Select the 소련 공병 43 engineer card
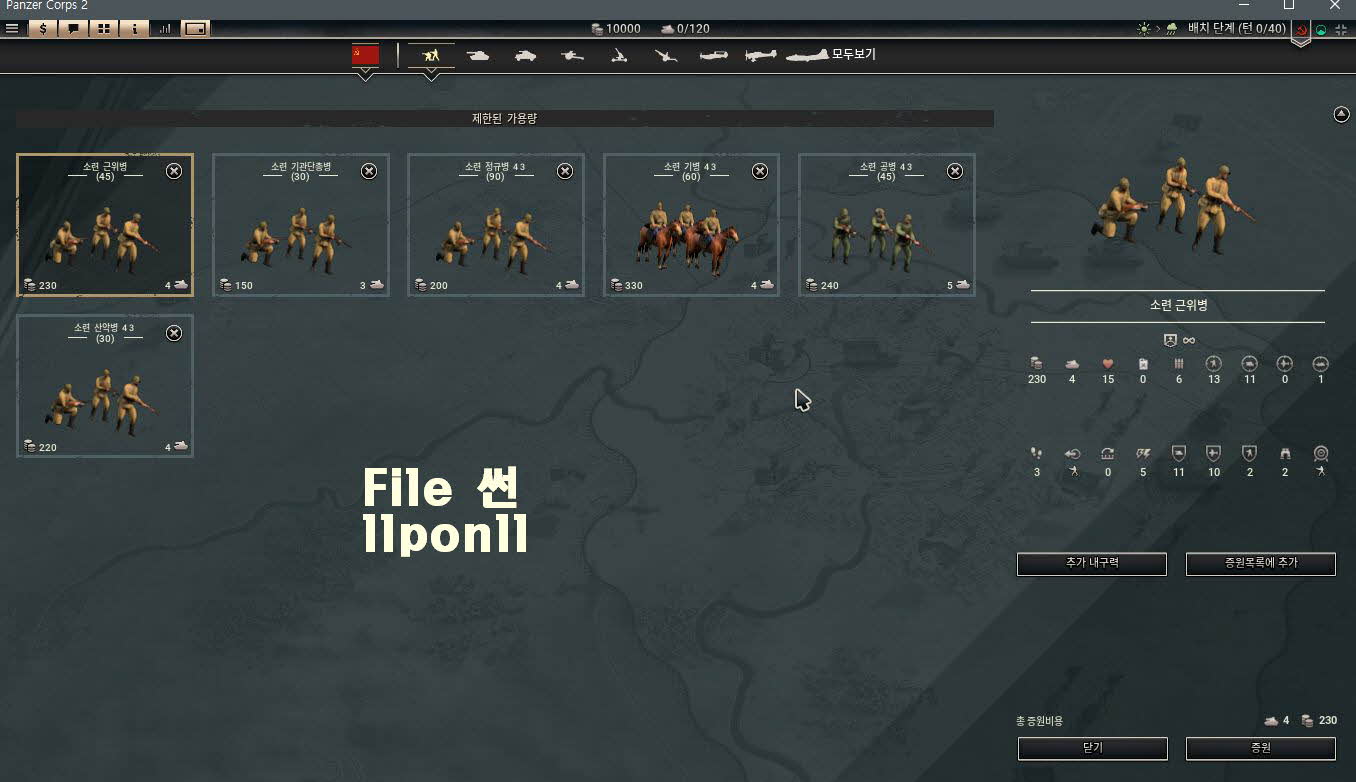Image resolution: width=1356 pixels, height=782 pixels. point(887,225)
